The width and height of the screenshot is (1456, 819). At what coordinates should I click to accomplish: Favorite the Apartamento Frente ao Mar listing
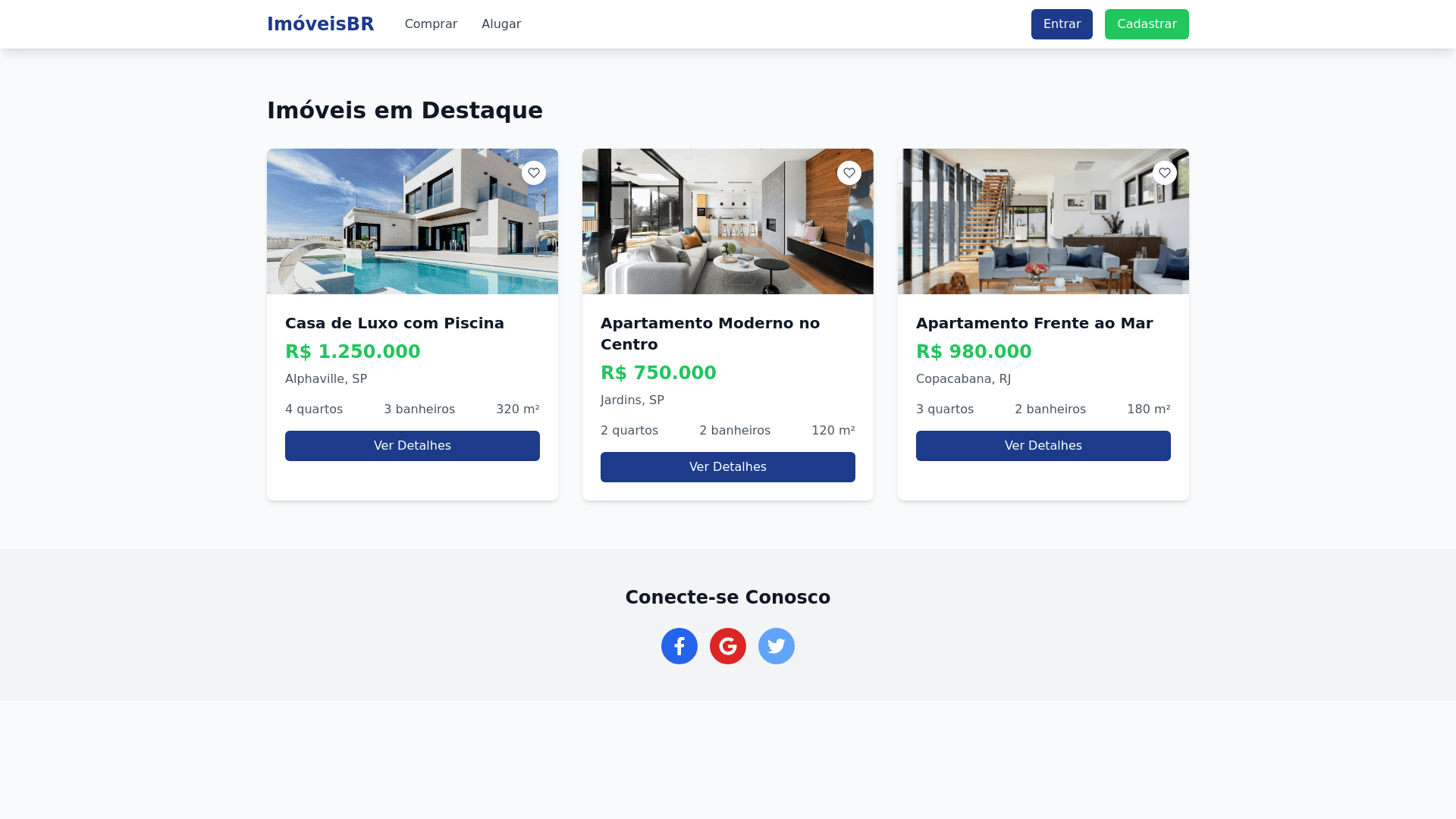(1165, 173)
